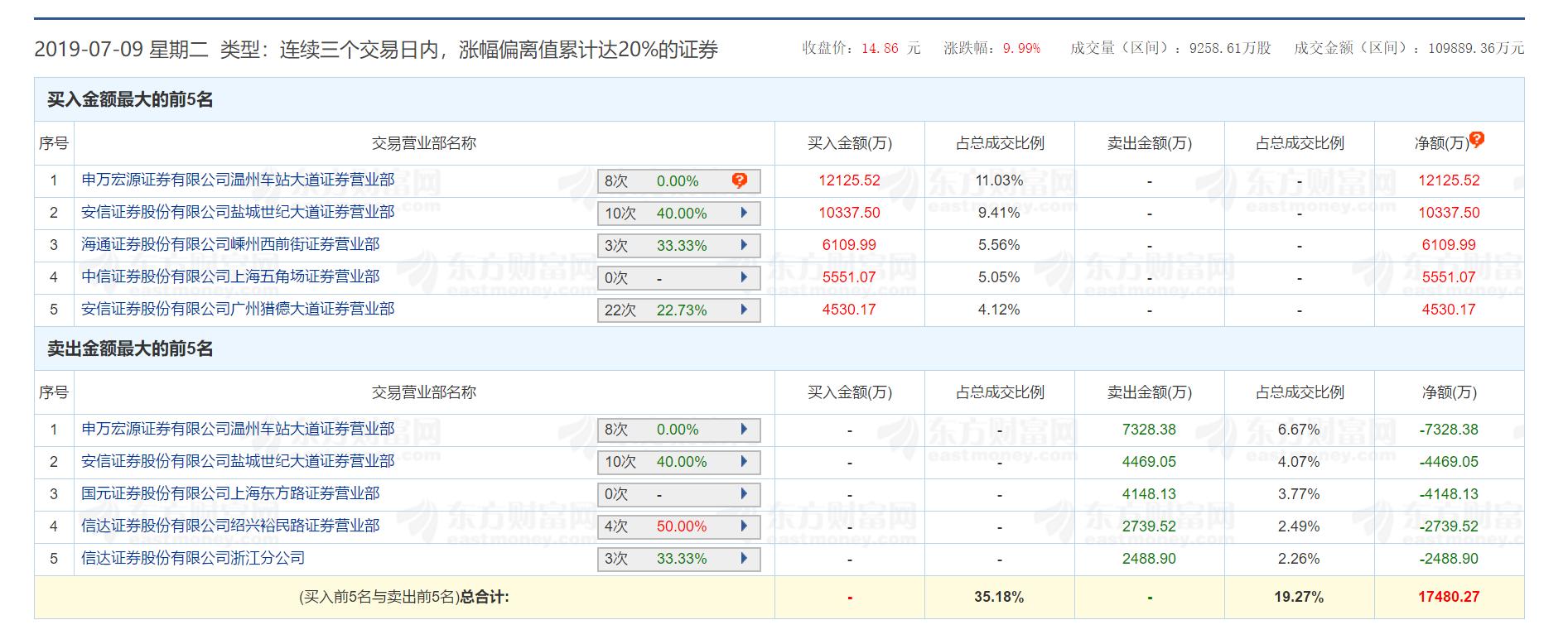Click net value -2488.90
1568x644 pixels.
(1449, 559)
